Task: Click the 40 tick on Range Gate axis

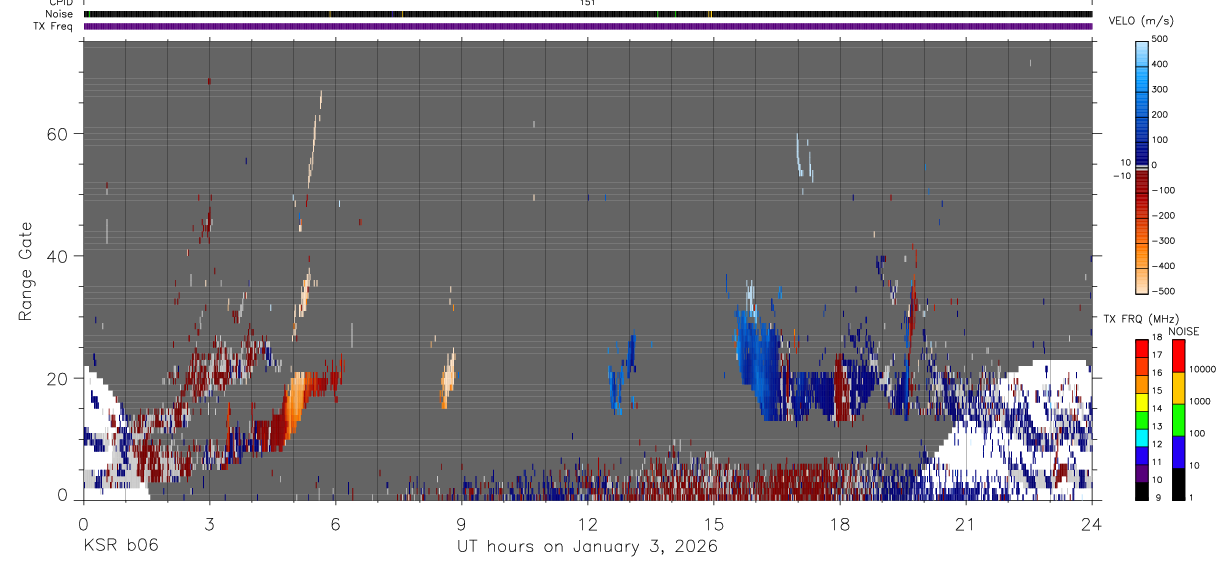Action: (x=57, y=256)
